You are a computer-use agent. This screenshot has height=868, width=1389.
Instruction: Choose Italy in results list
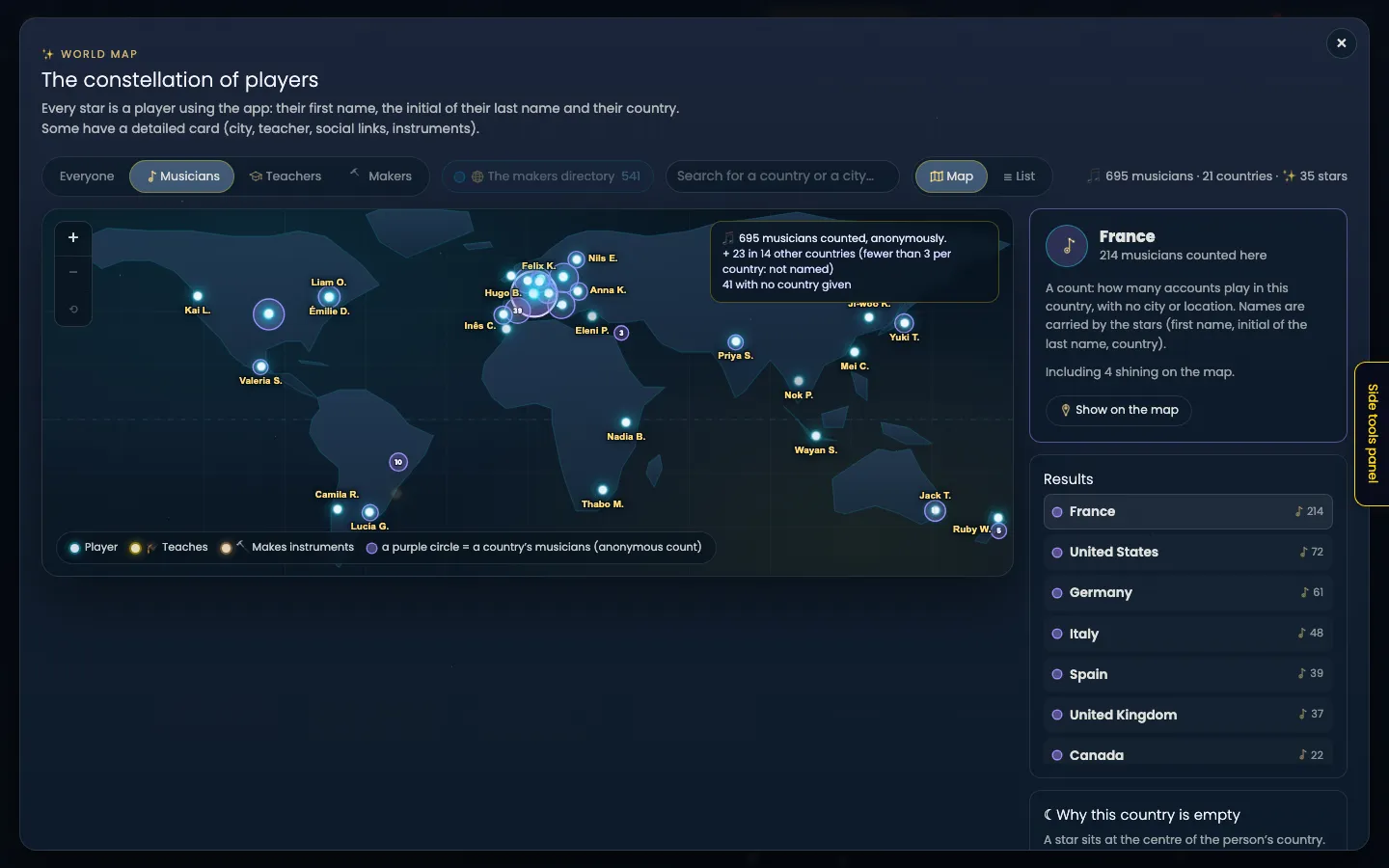coord(1188,634)
